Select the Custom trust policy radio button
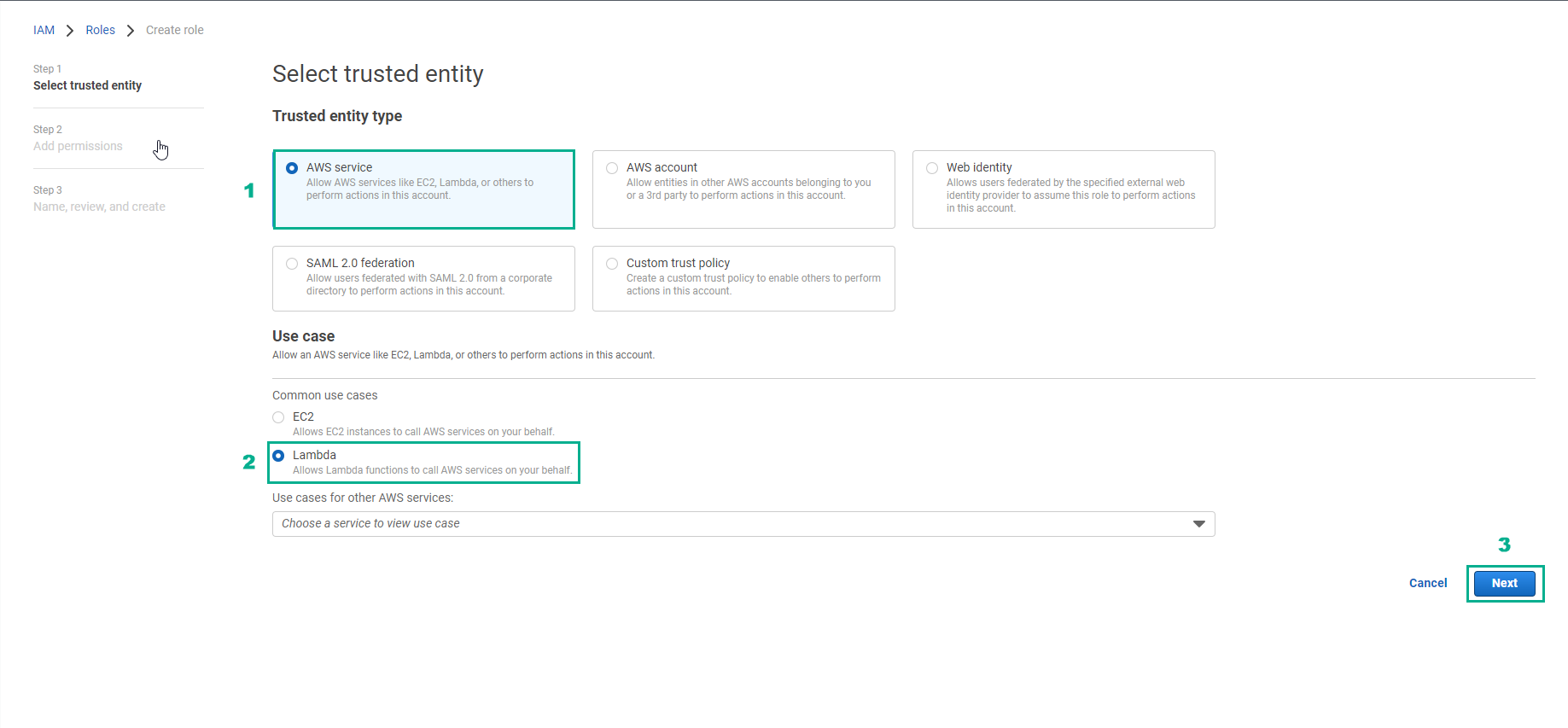Screen dimensions: 1568x728 point(612,264)
